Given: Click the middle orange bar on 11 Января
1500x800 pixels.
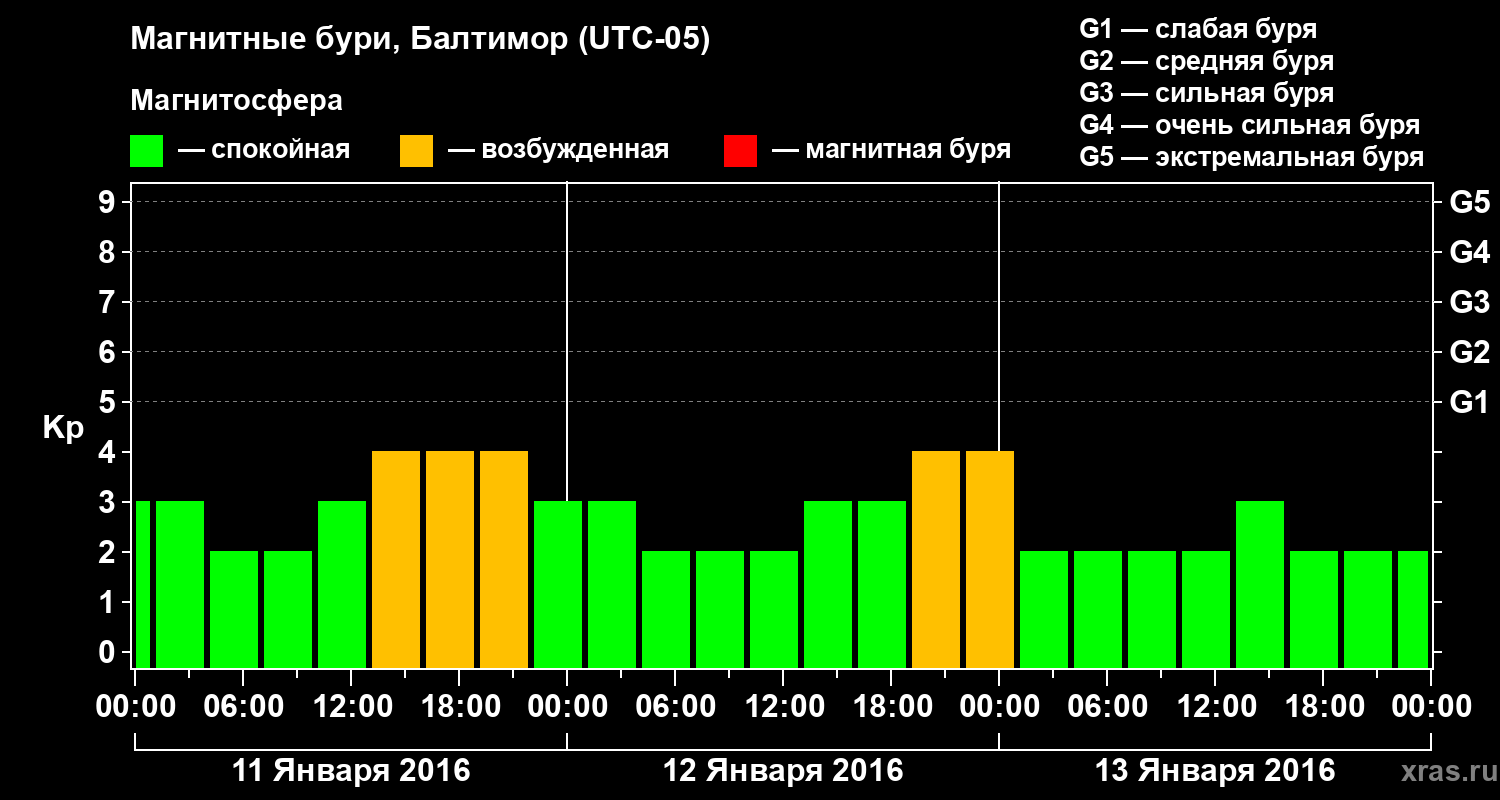Looking at the screenshot, I should [x=450, y=559].
